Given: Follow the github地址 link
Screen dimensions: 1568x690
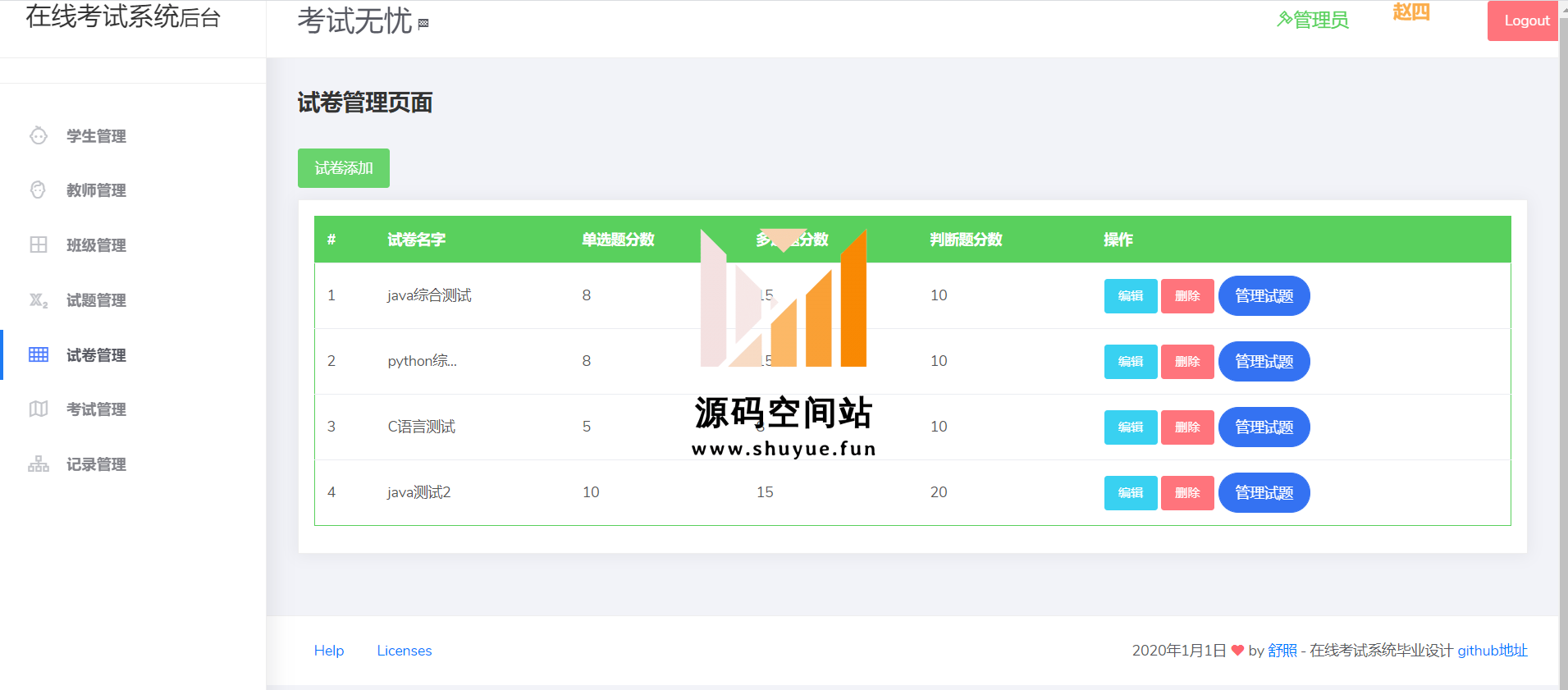Looking at the screenshot, I should click(1492, 651).
